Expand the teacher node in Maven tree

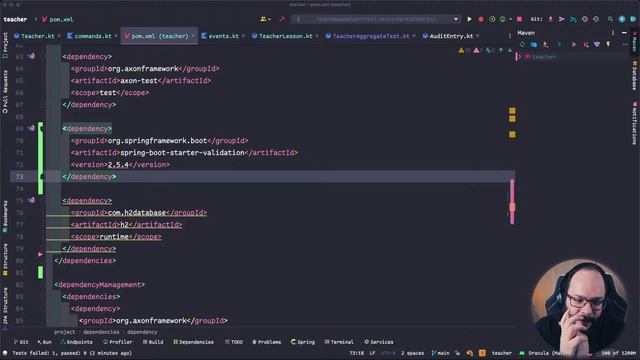[520, 57]
